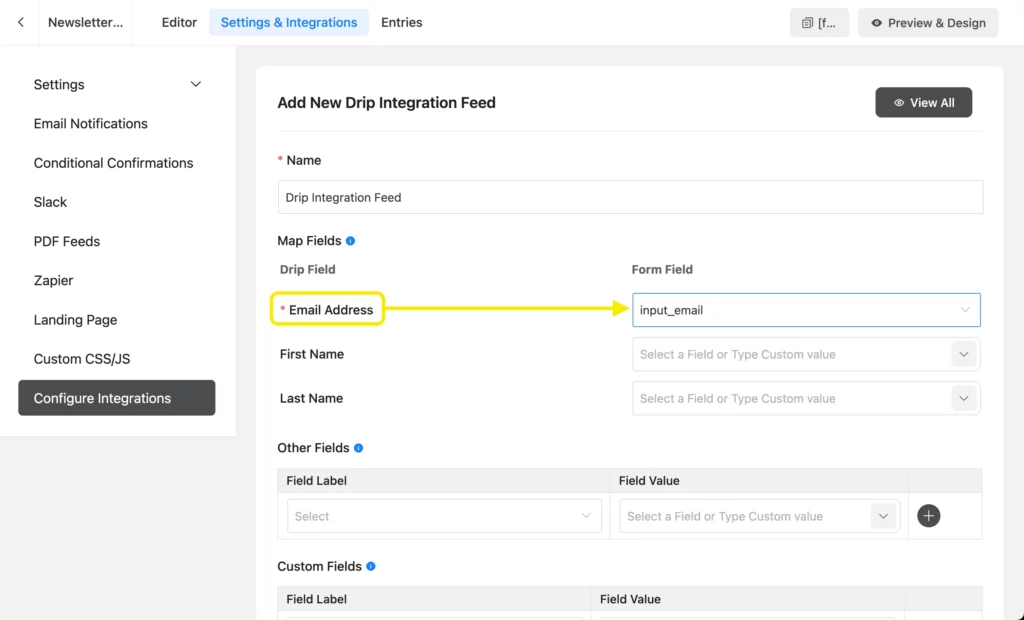Open the First Name form field dropdown
Image resolution: width=1024 pixels, height=620 pixels.
tap(806, 354)
